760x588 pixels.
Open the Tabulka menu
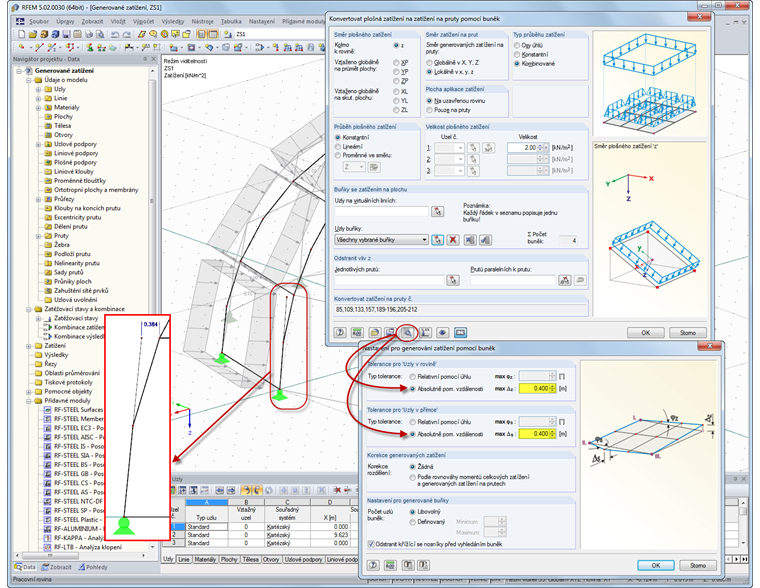click(231, 21)
